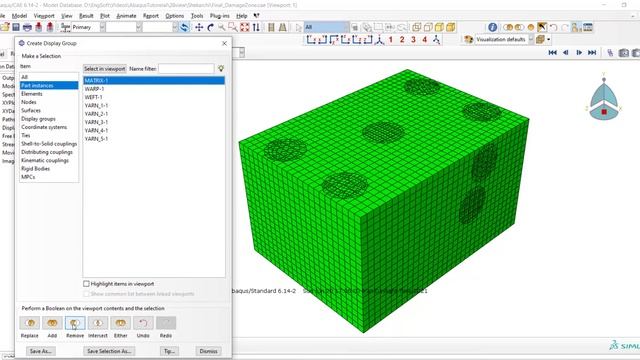Image resolution: width=640 pixels, height=360 pixels.
Task: Apply saved view number 4
Action: point(424,40)
